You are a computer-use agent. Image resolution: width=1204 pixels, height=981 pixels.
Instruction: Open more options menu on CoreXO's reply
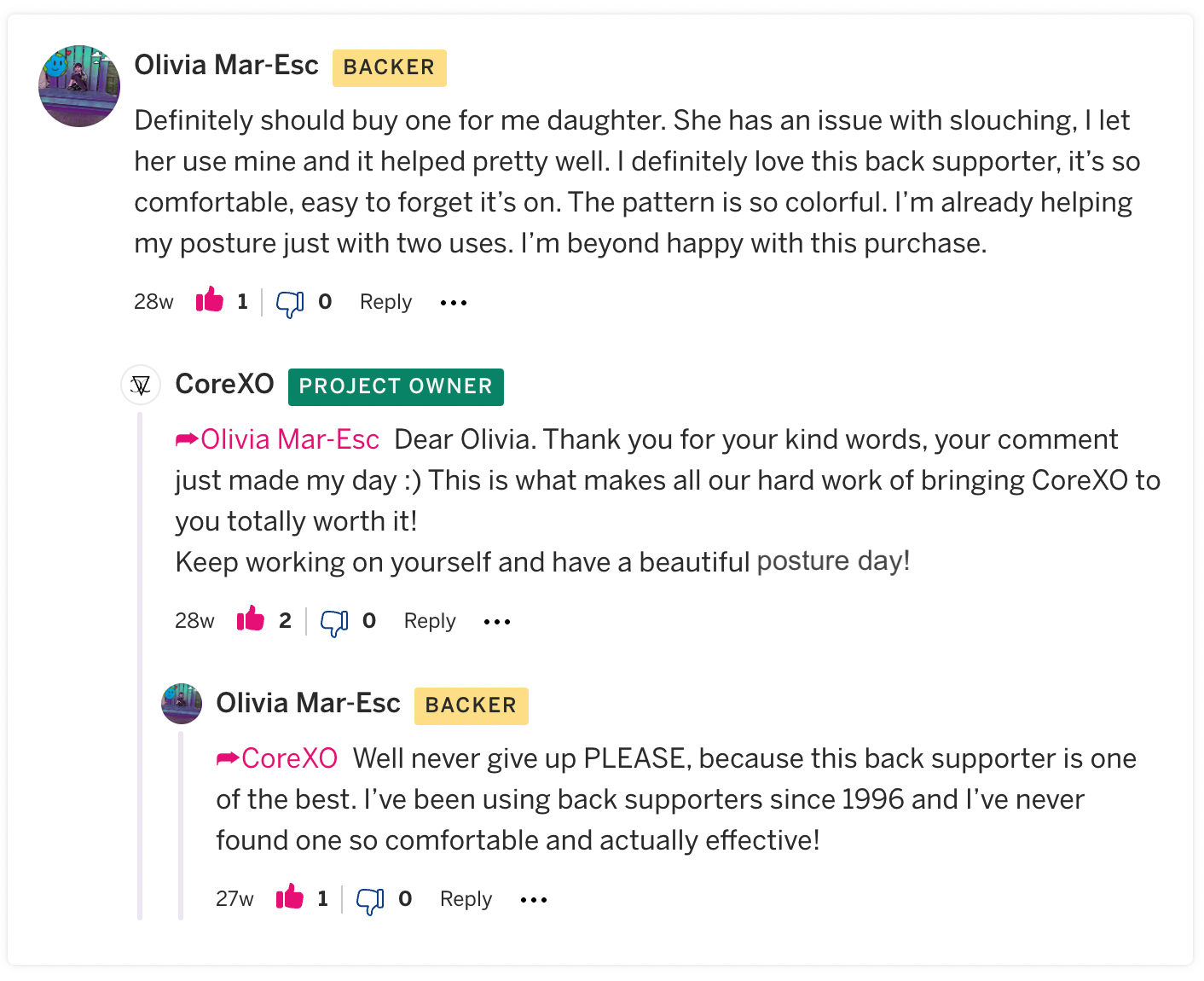pos(497,622)
